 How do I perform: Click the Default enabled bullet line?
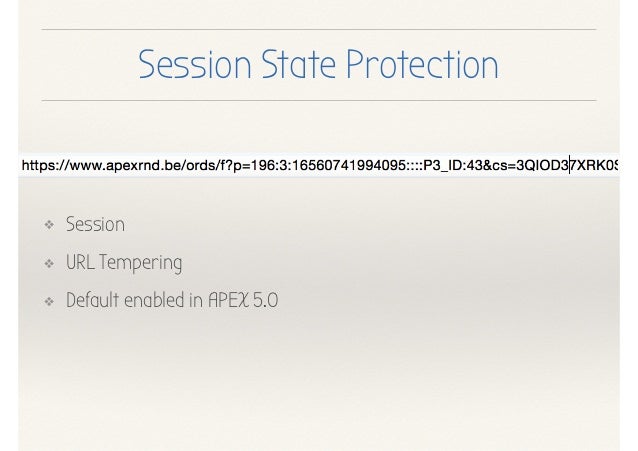tap(172, 300)
